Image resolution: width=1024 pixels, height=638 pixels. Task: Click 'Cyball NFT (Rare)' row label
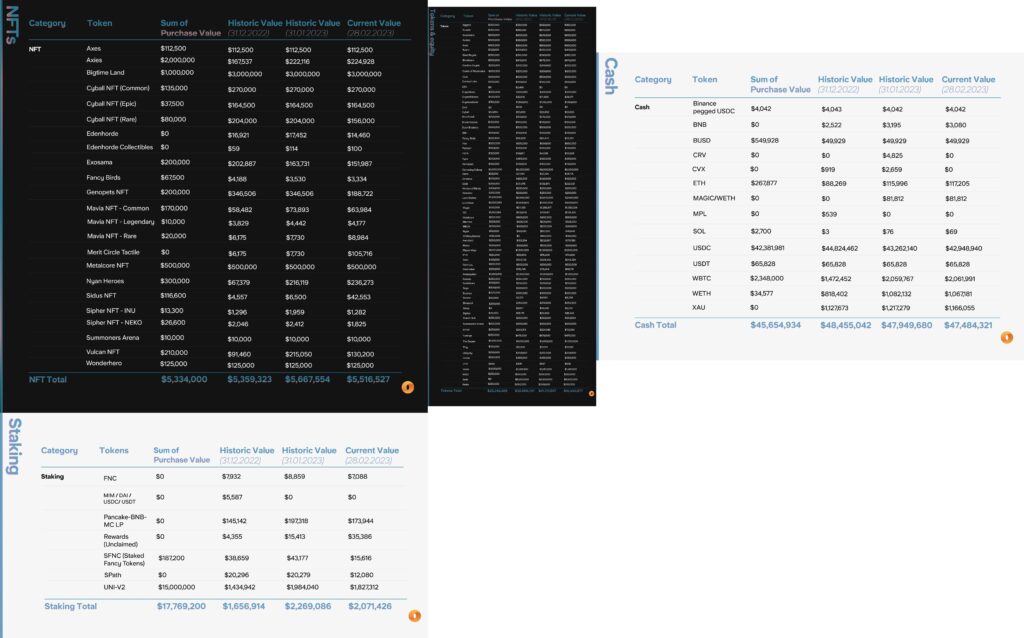pyautogui.click(x=112, y=120)
